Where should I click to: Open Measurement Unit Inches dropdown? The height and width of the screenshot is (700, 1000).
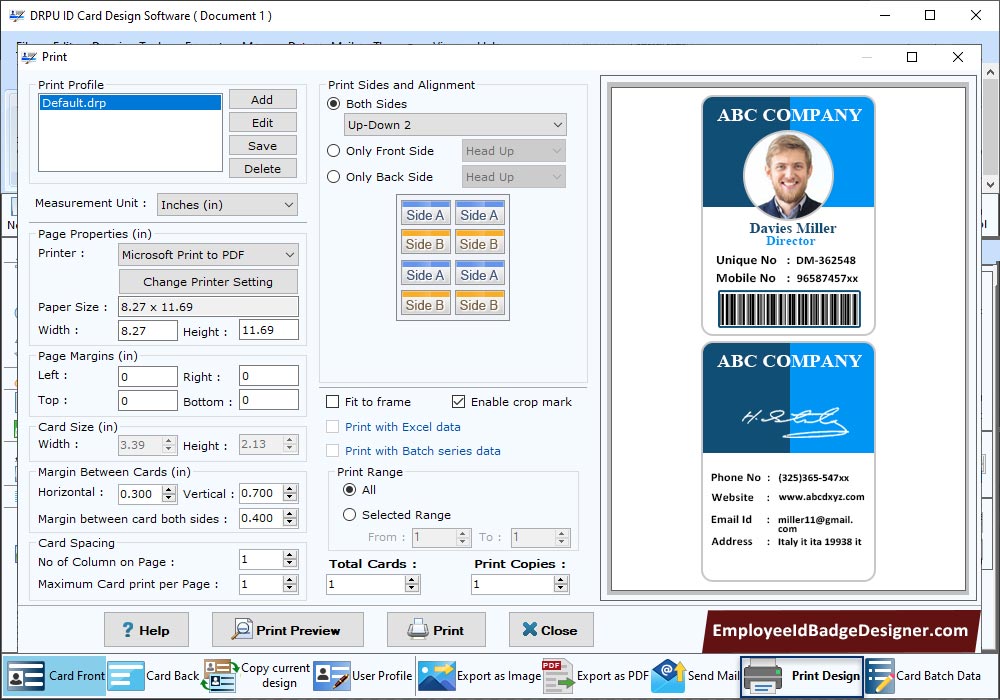tap(227, 205)
